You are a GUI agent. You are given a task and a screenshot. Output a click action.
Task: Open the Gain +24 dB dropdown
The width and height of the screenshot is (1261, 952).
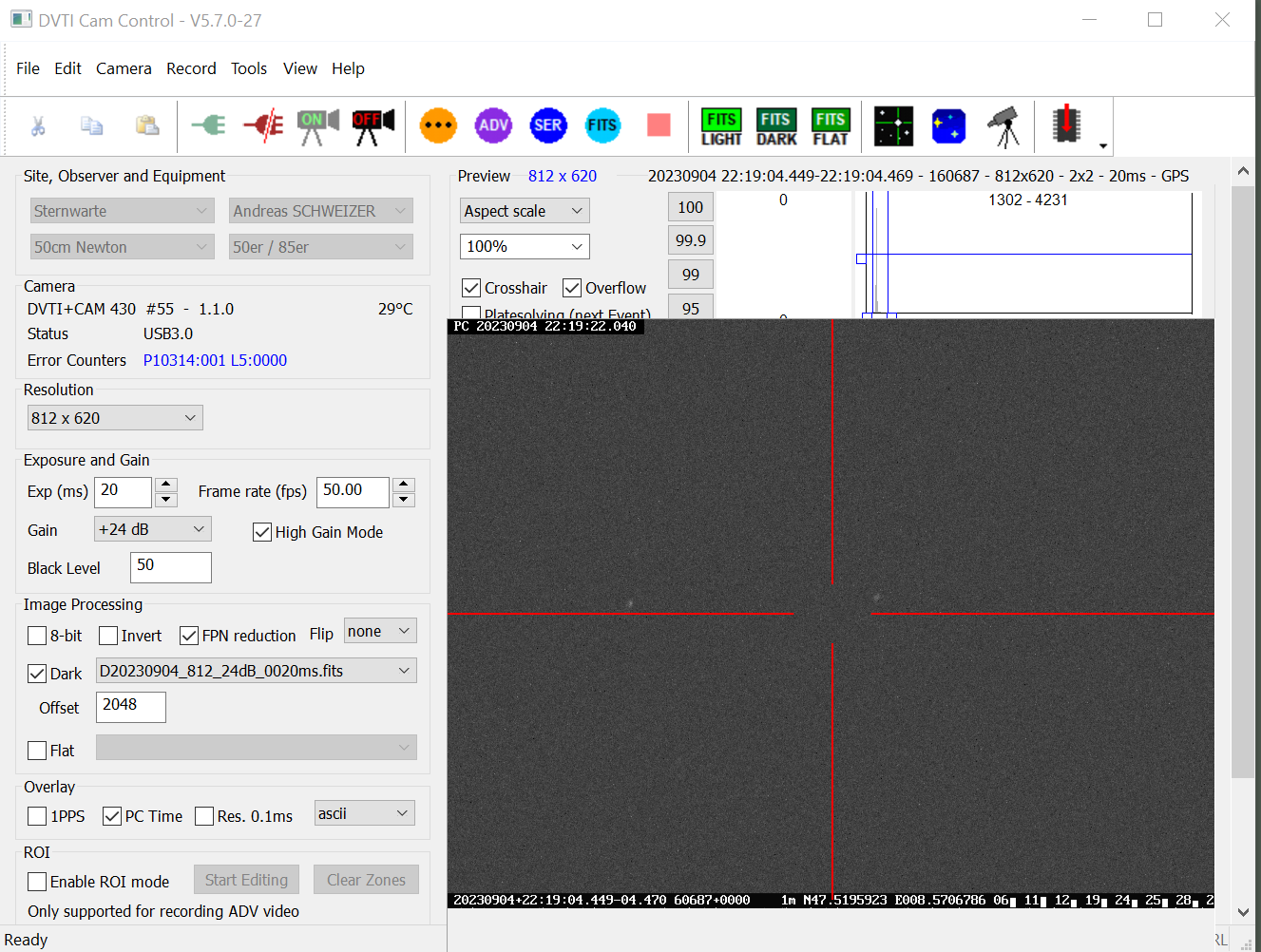pos(152,529)
